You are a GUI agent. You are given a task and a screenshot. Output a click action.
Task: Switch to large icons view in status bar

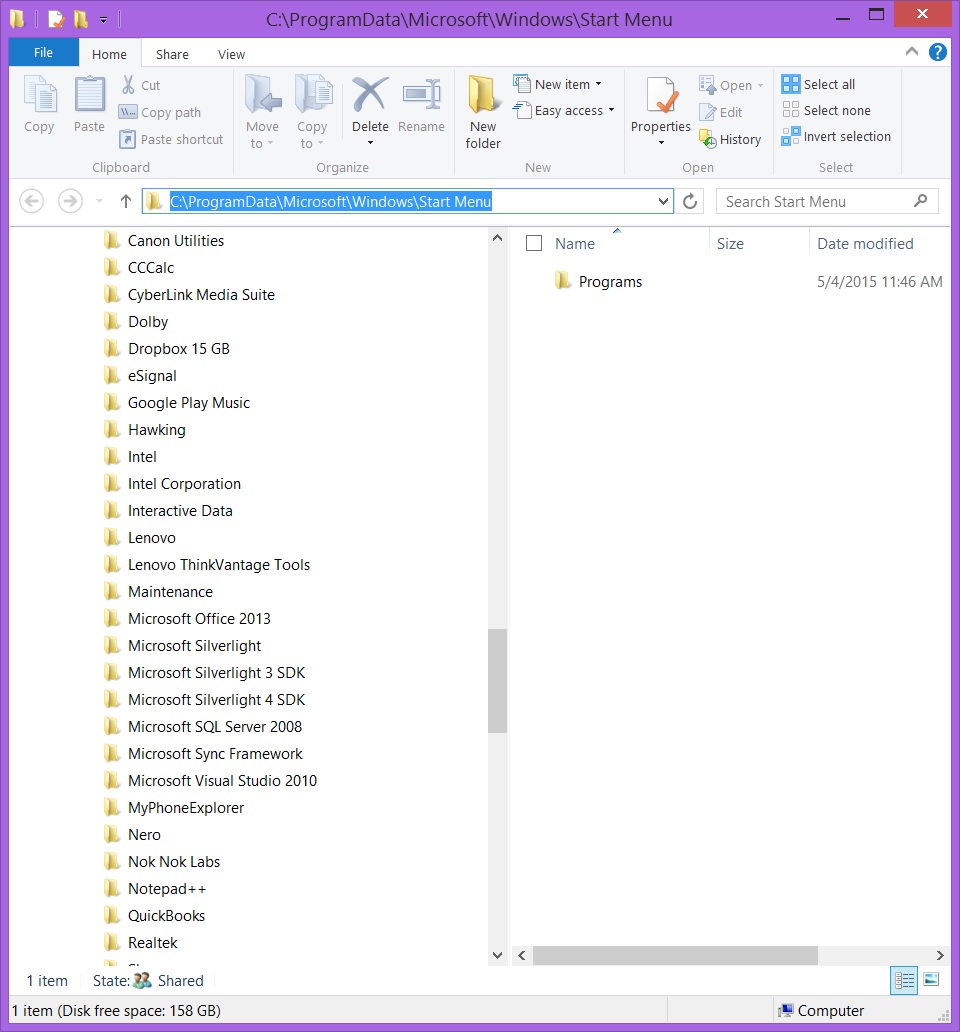(x=931, y=981)
